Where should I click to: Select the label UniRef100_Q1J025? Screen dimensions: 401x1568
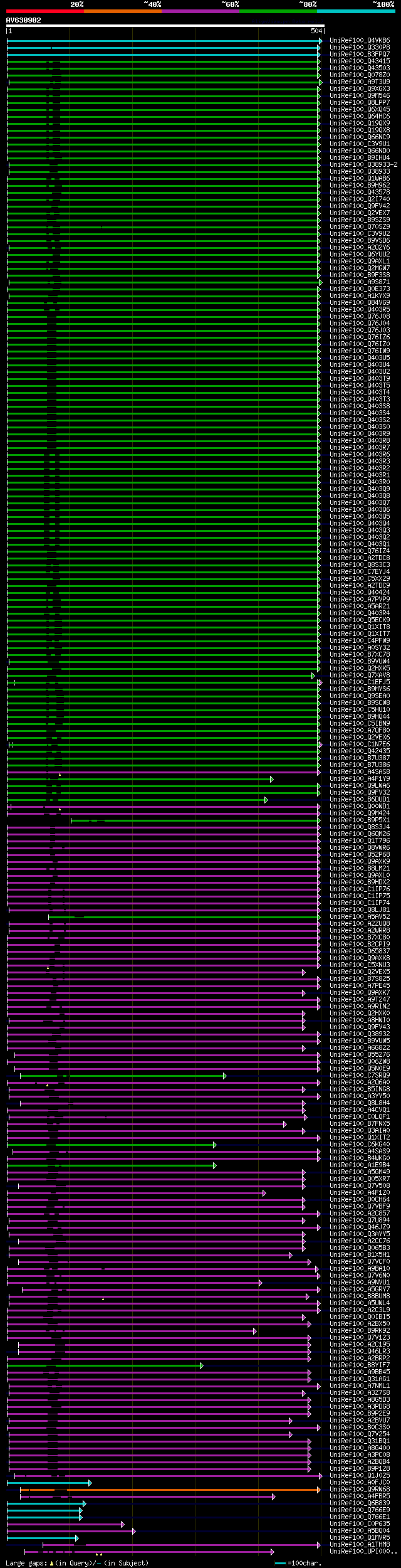click(x=360, y=1476)
